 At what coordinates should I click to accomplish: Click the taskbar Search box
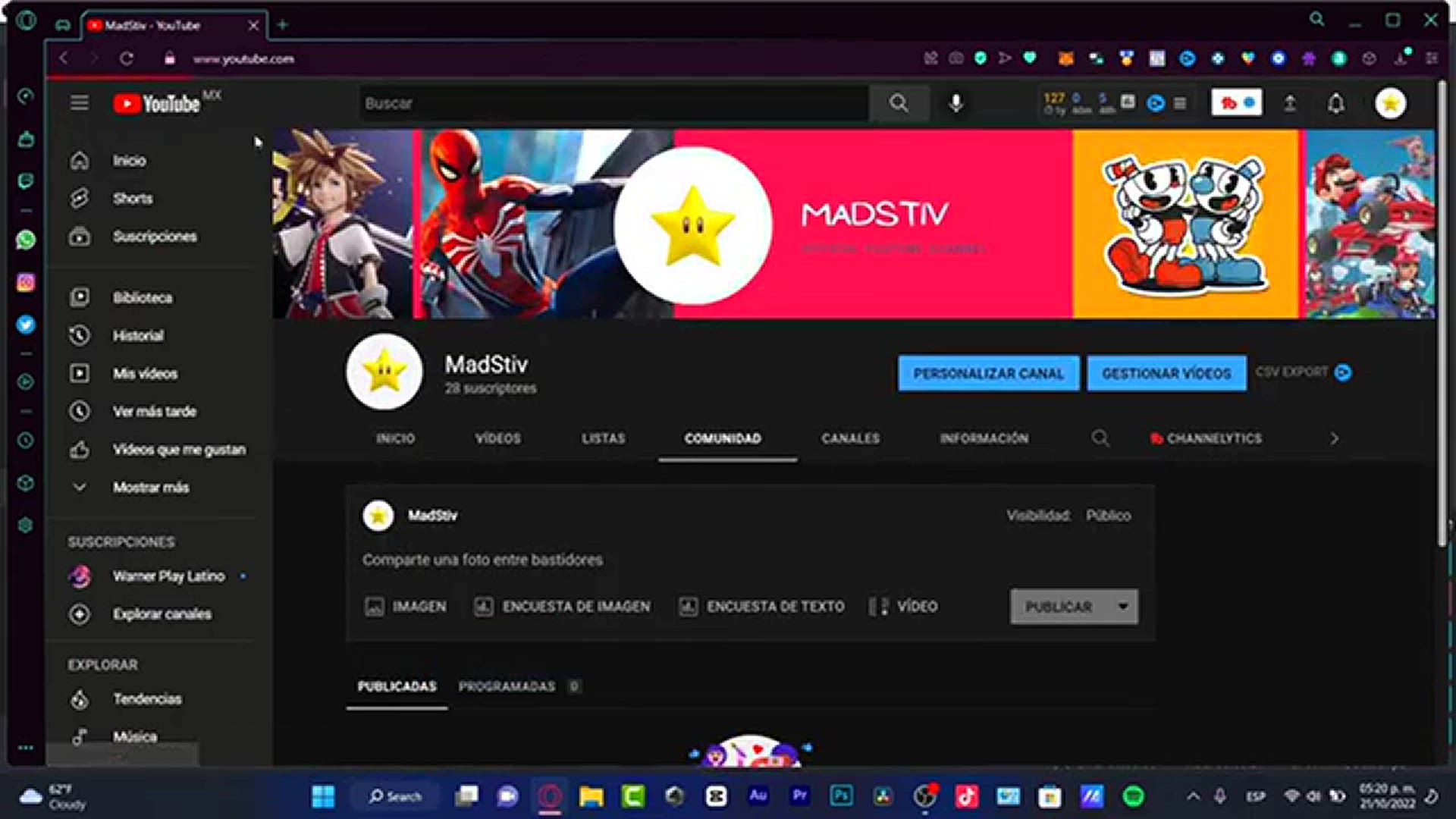coord(395,796)
